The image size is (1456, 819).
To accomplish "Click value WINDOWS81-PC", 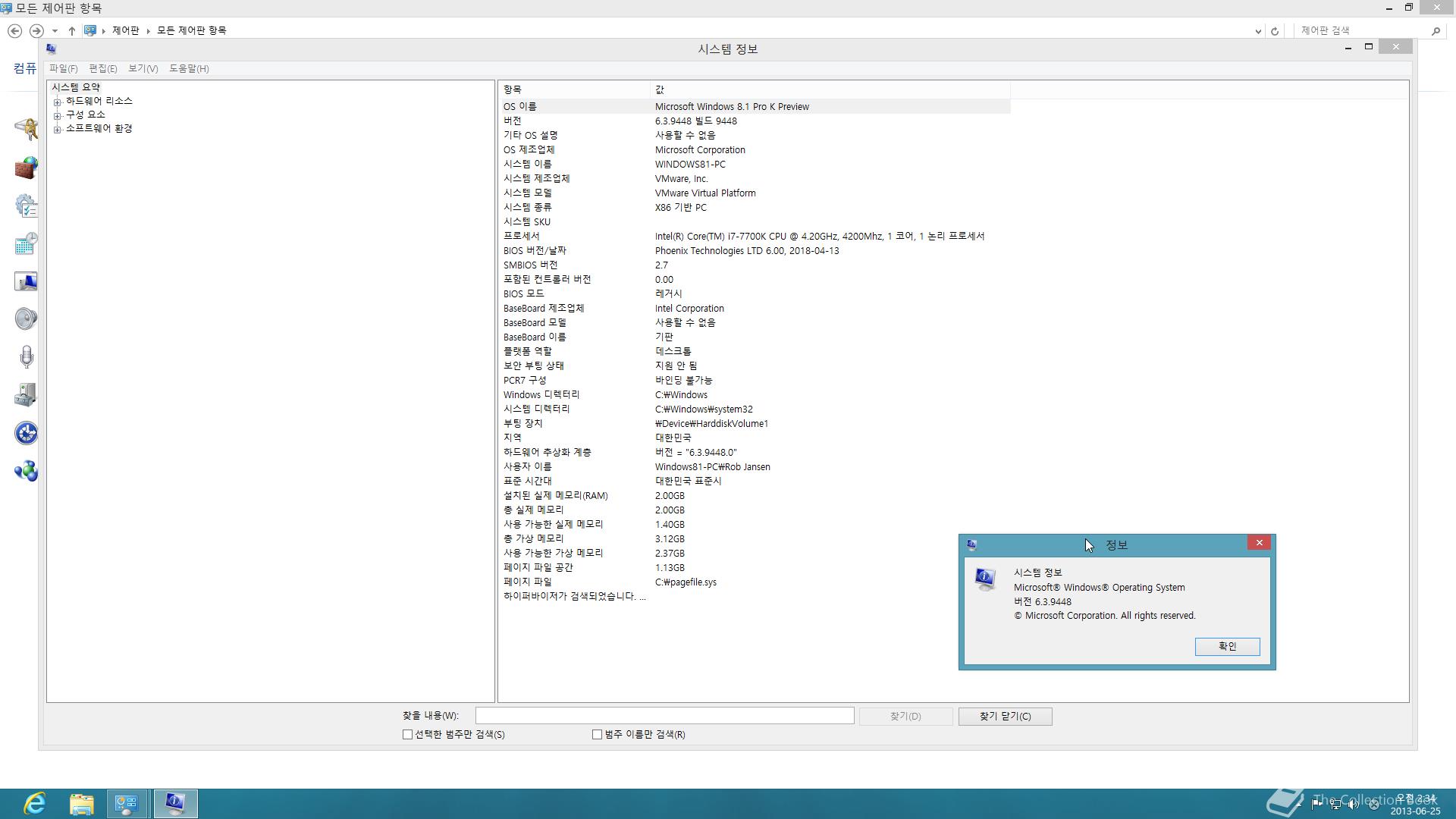I will (690, 164).
